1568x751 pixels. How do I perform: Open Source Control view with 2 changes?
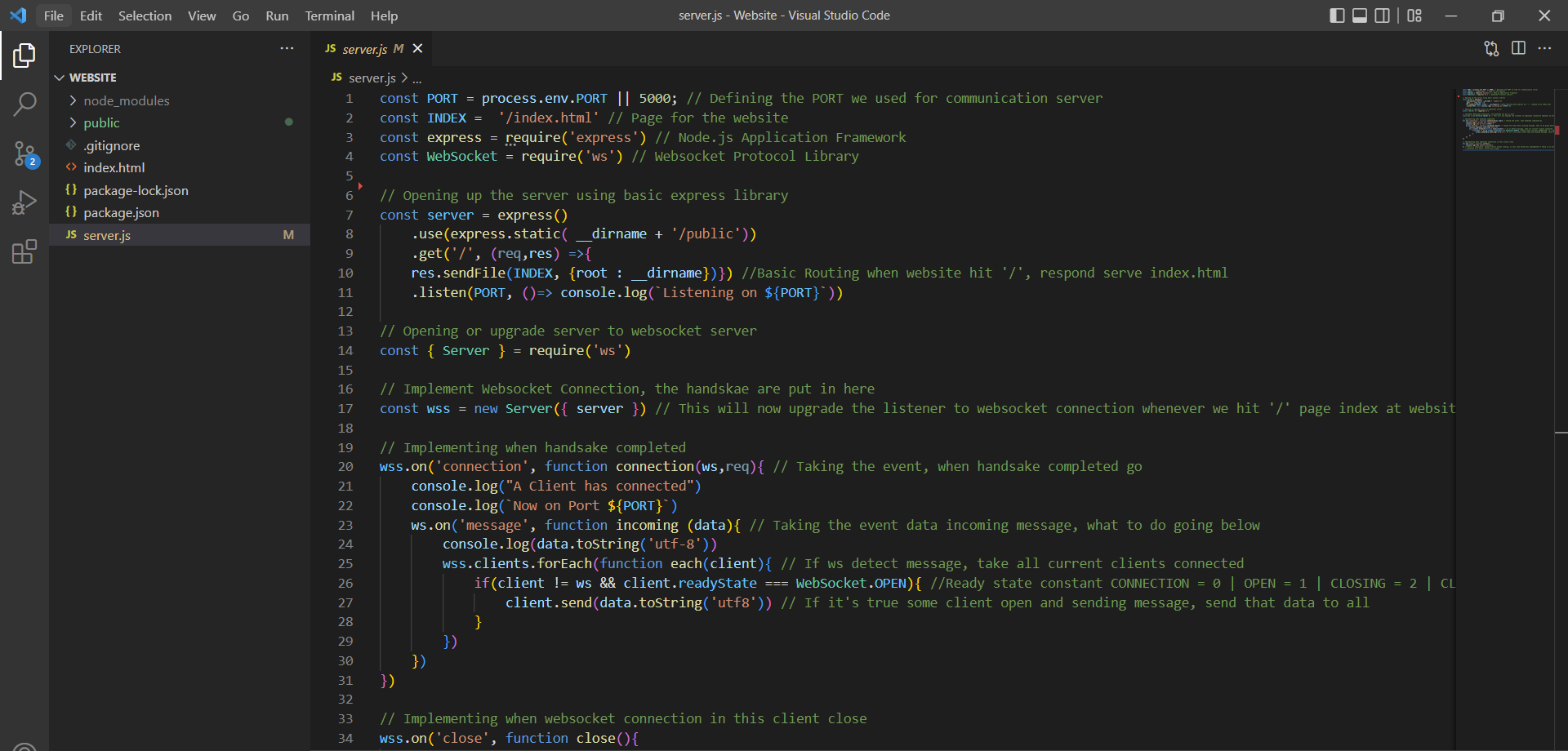coord(24,153)
